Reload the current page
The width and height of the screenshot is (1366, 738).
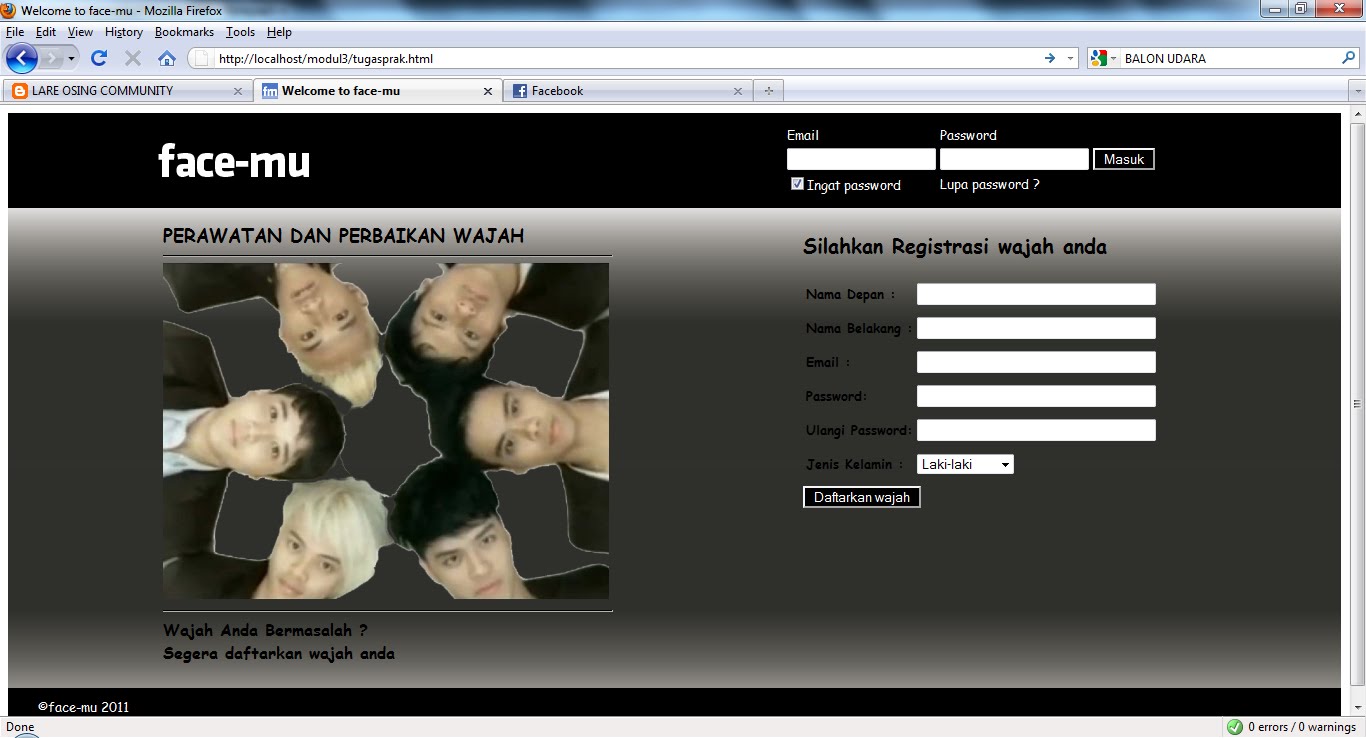[98, 58]
